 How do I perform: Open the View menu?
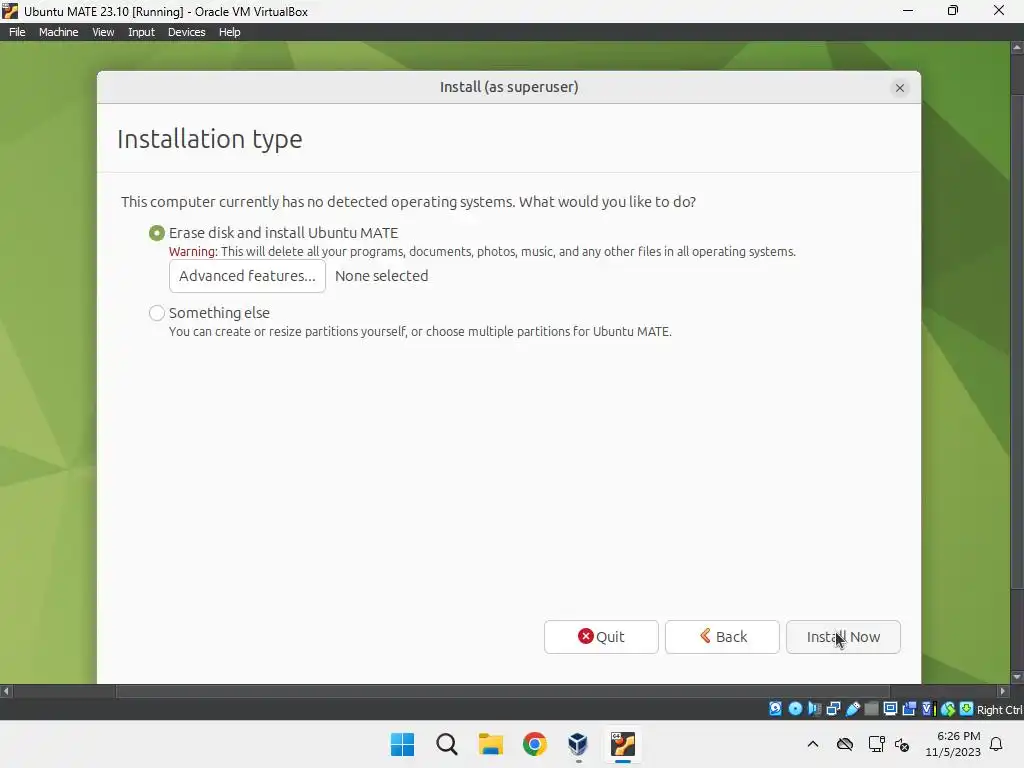pos(103,32)
